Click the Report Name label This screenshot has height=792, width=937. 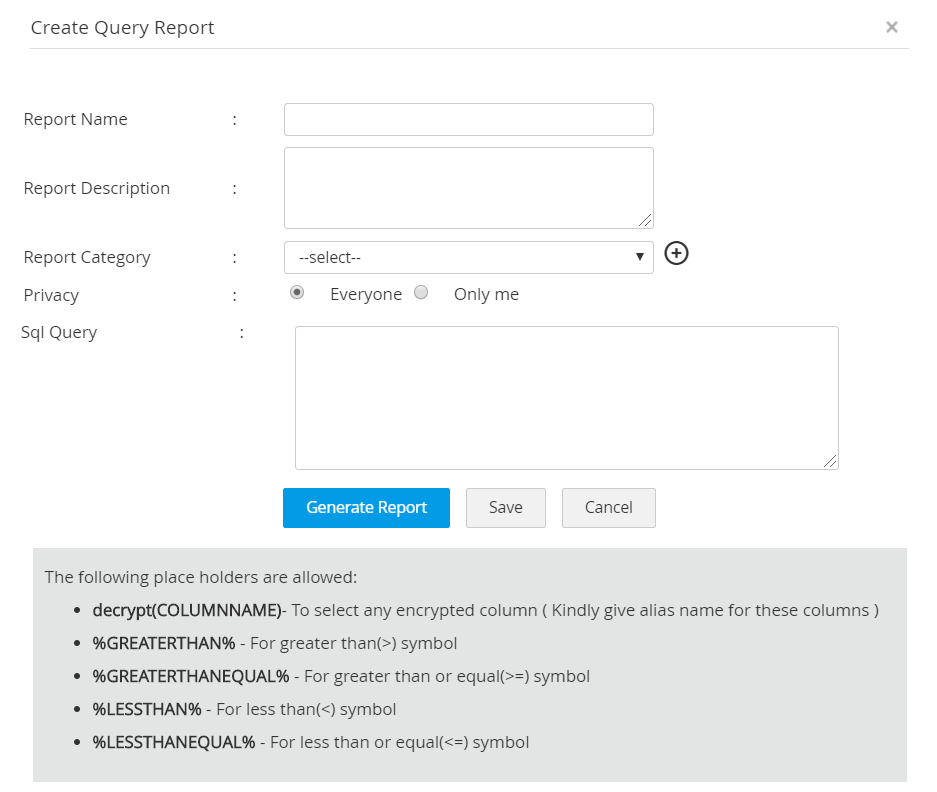click(x=76, y=119)
